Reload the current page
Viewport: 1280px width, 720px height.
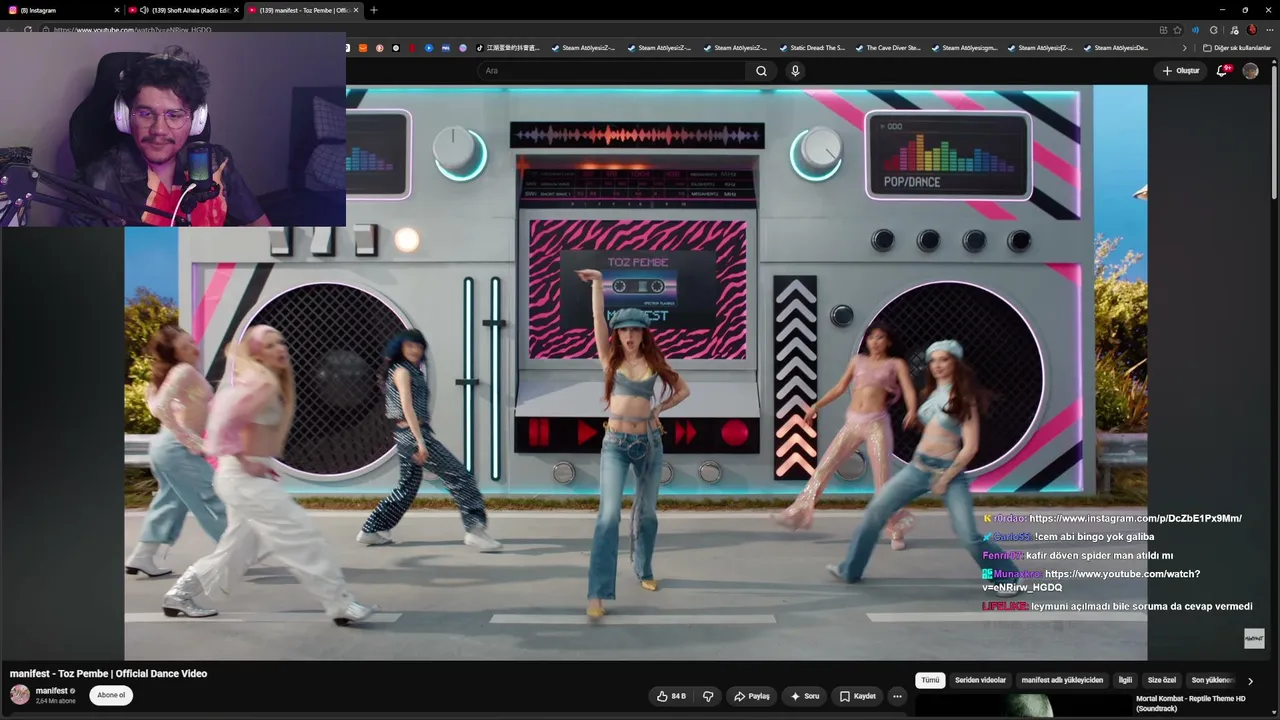click(x=28, y=30)
